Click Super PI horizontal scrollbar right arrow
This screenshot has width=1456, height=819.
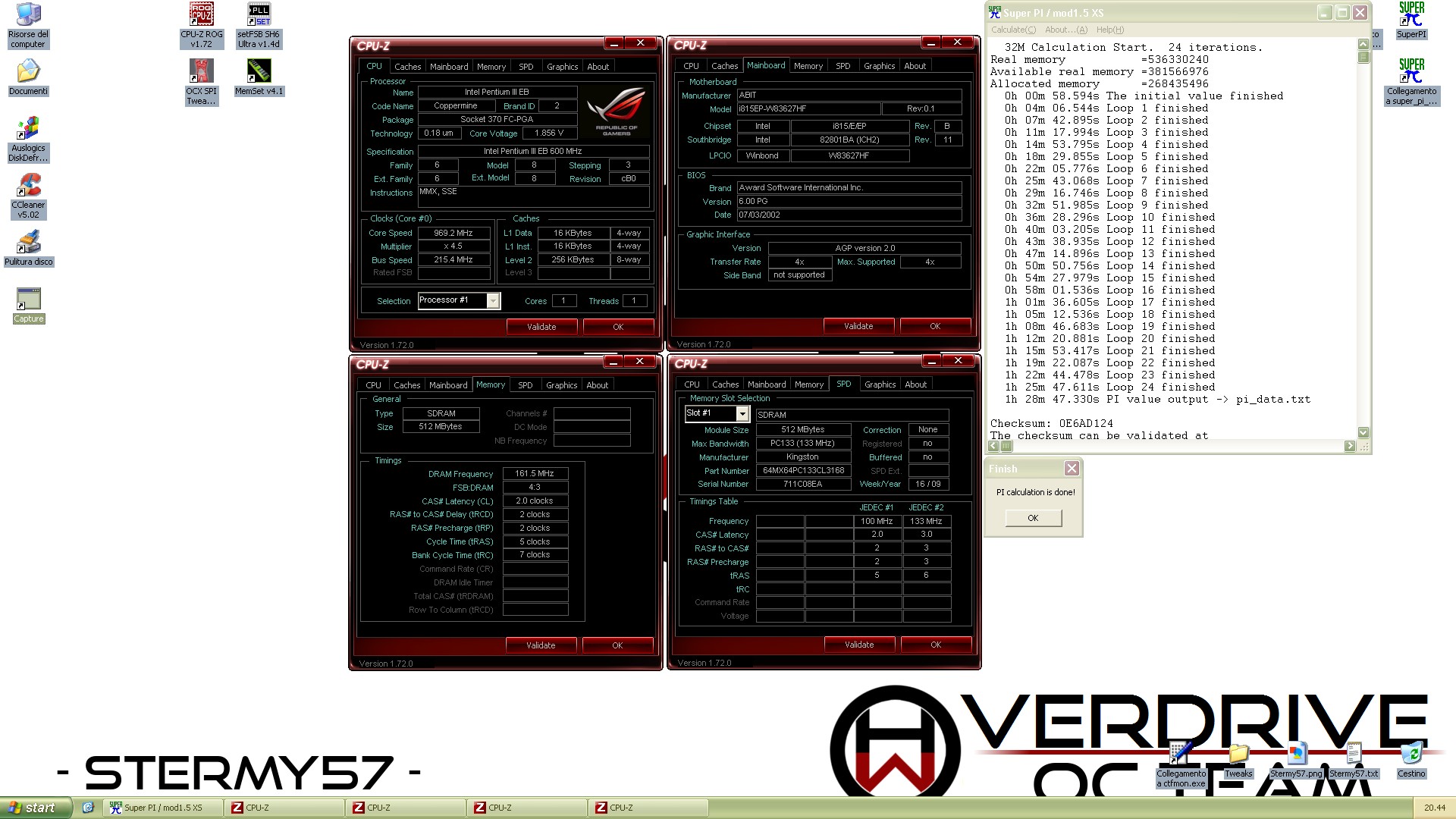[x=1350, y=446]
